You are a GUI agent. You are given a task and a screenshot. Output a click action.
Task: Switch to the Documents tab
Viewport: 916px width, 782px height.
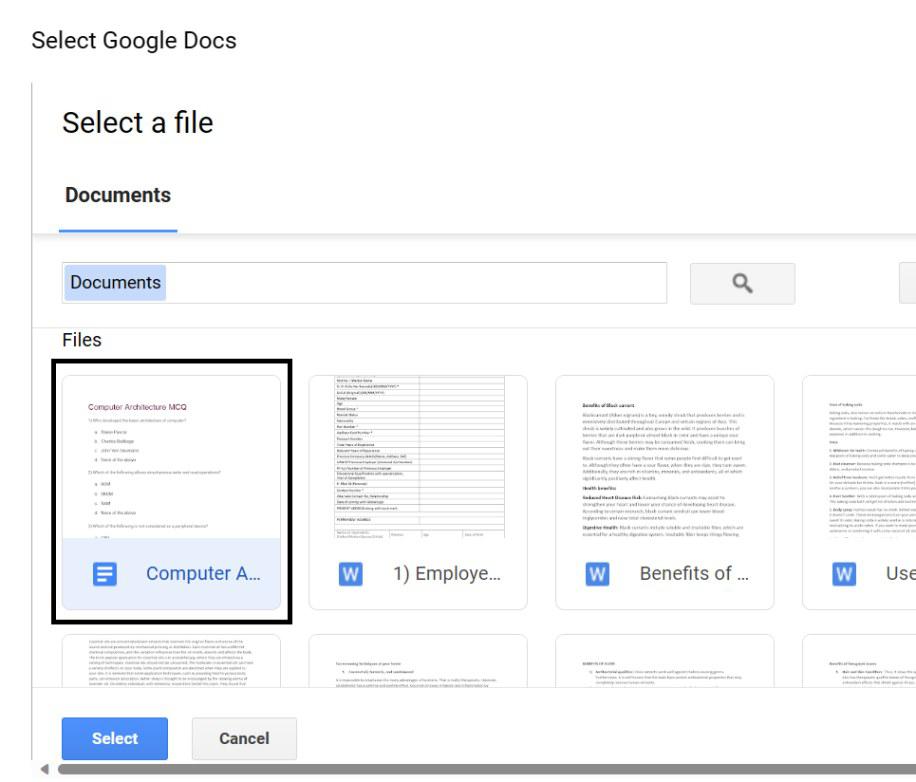118,195
